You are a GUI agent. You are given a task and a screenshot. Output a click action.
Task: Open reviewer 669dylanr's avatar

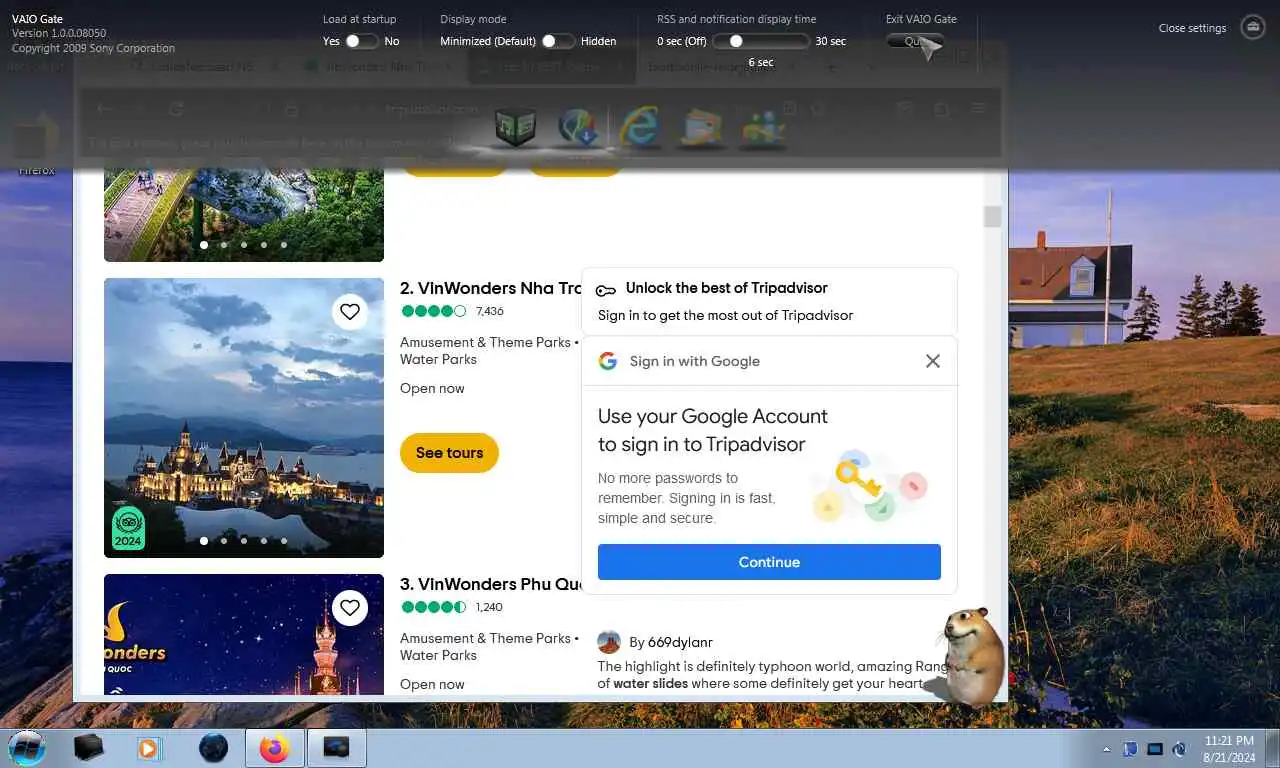point(609,642)
